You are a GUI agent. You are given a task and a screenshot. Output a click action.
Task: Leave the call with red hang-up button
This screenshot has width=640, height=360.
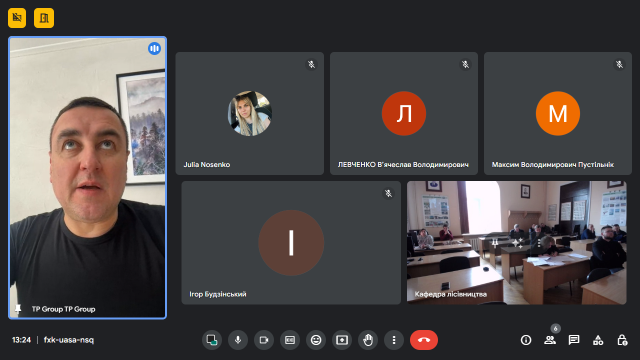click(x=424, y=340)
